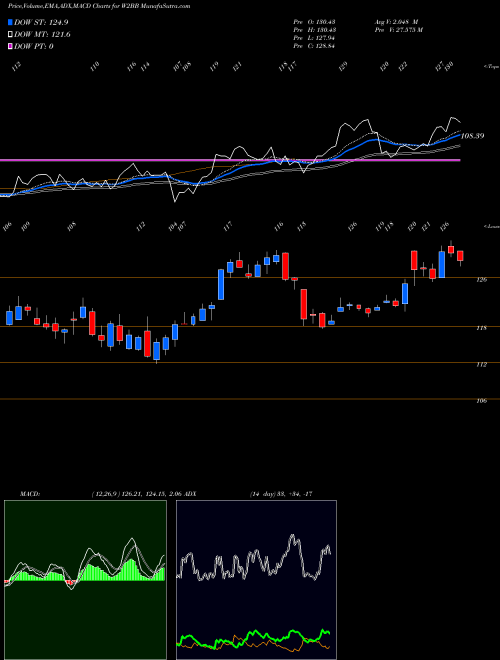Click the blue DOW ST legend swatch
Image resolution: width=500 pixels, height=660 pixels.
point(10,23)
